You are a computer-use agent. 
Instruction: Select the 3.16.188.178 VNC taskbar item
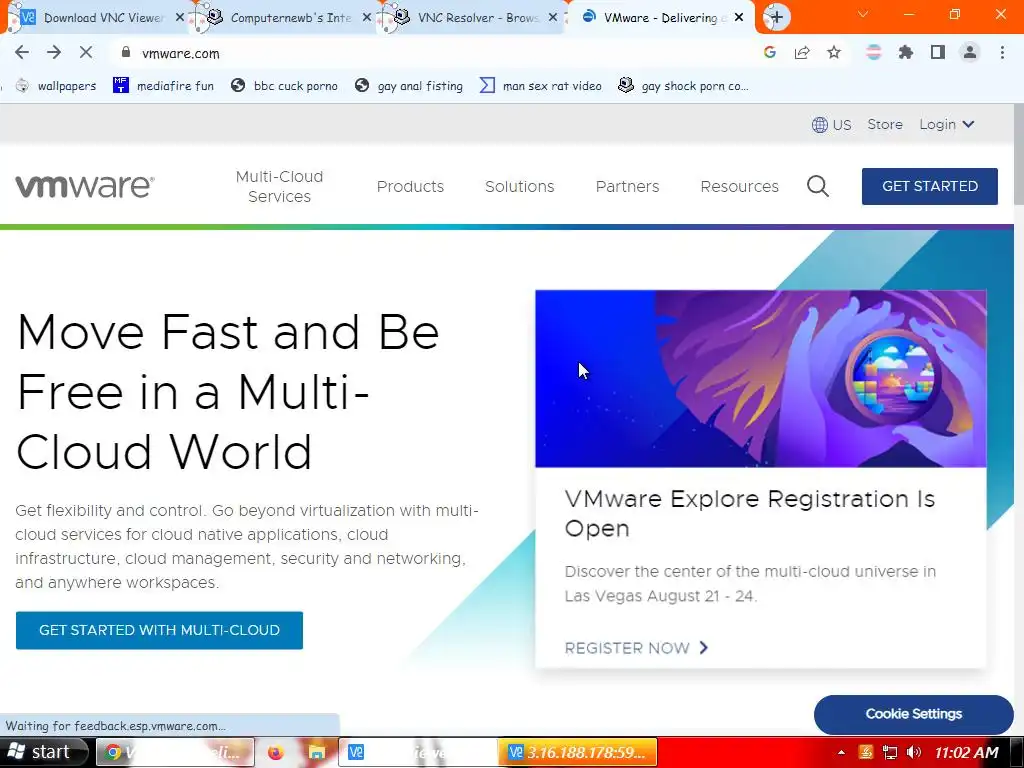(x=577, y=752)
